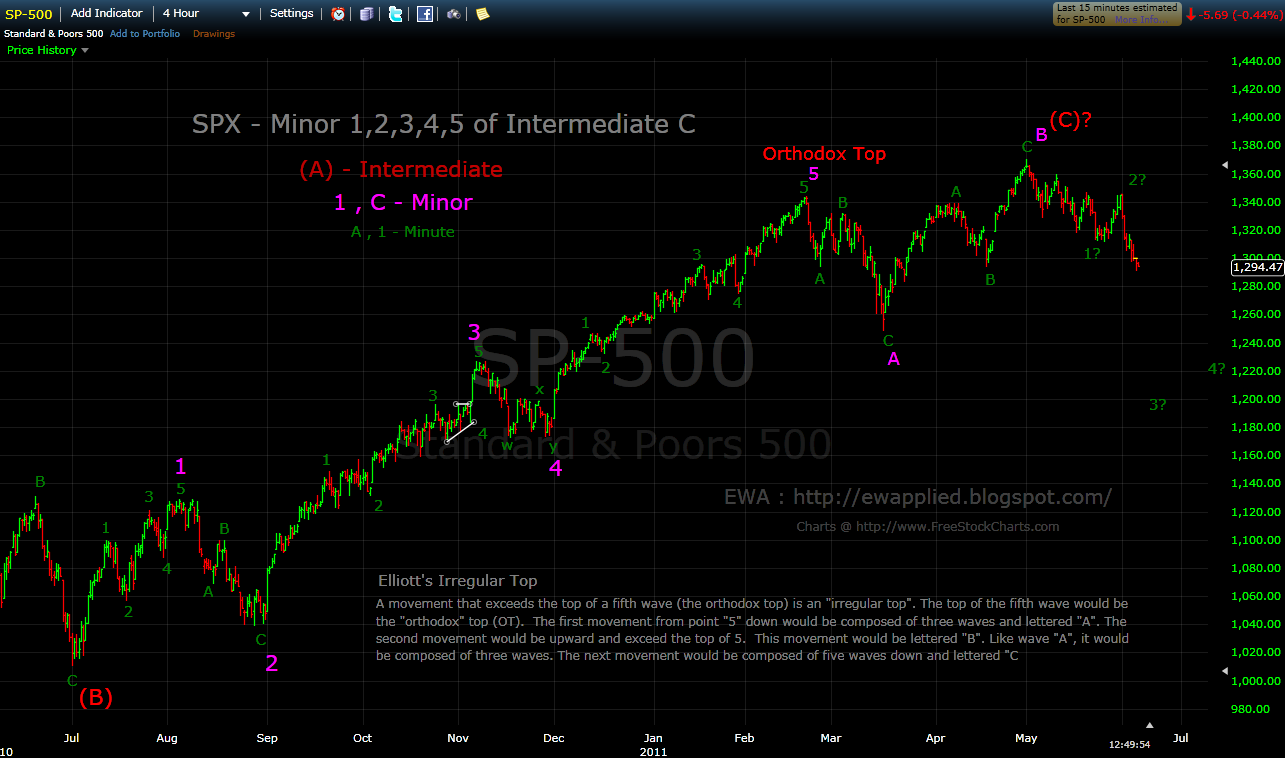
Task: Click the 1,360.00 price axis label
Action: click(1258, 174)
